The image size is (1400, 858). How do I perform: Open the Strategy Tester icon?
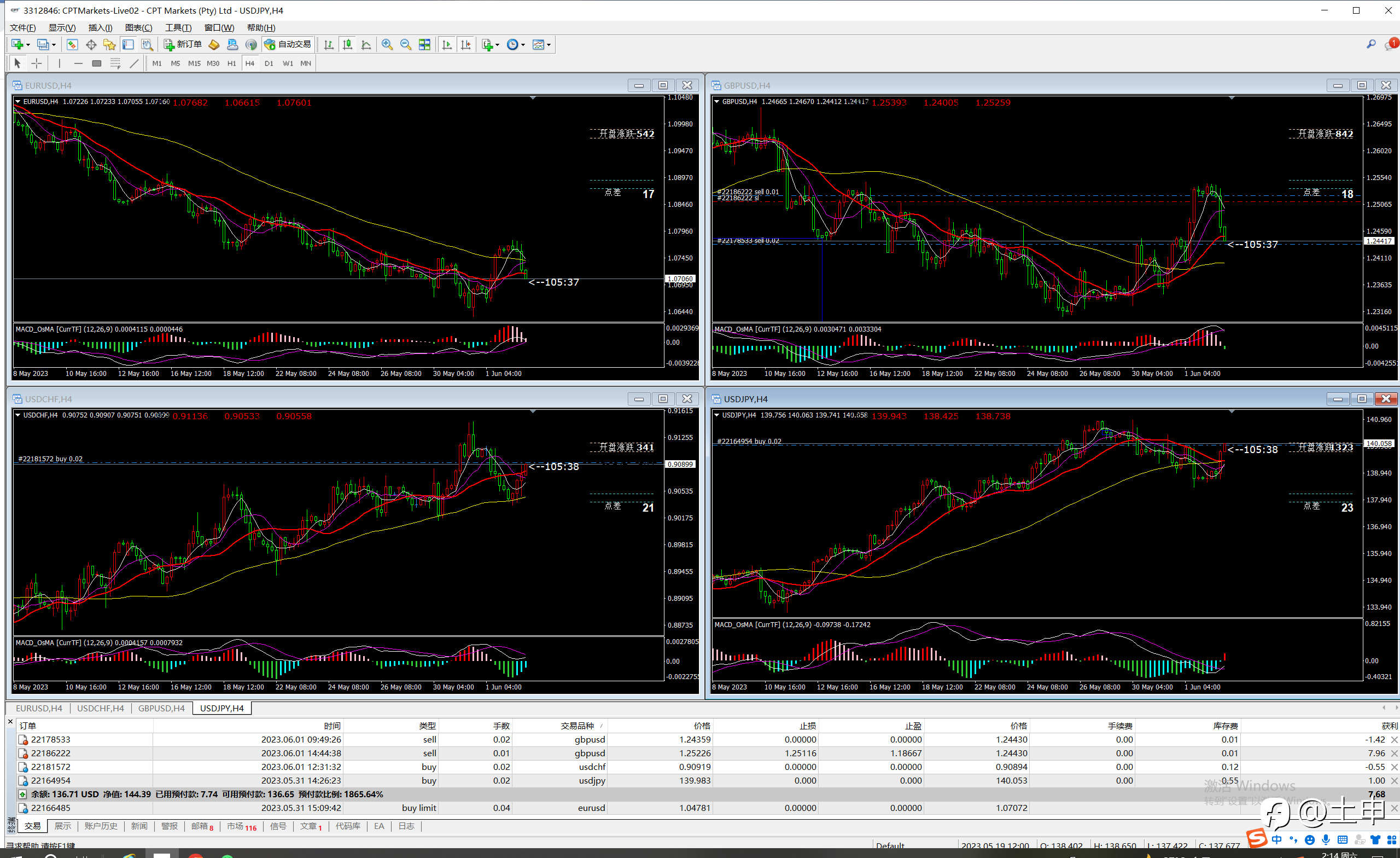pos(147,44)
